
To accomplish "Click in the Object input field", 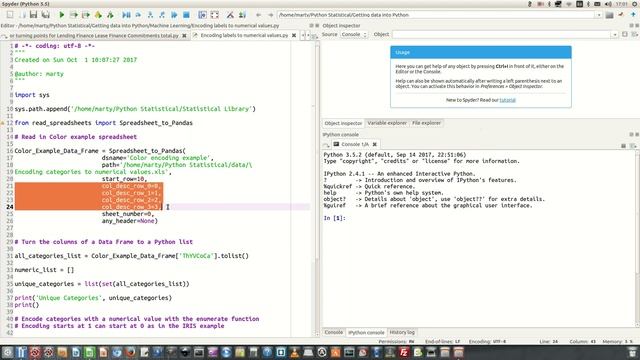I will click(502, 35).
